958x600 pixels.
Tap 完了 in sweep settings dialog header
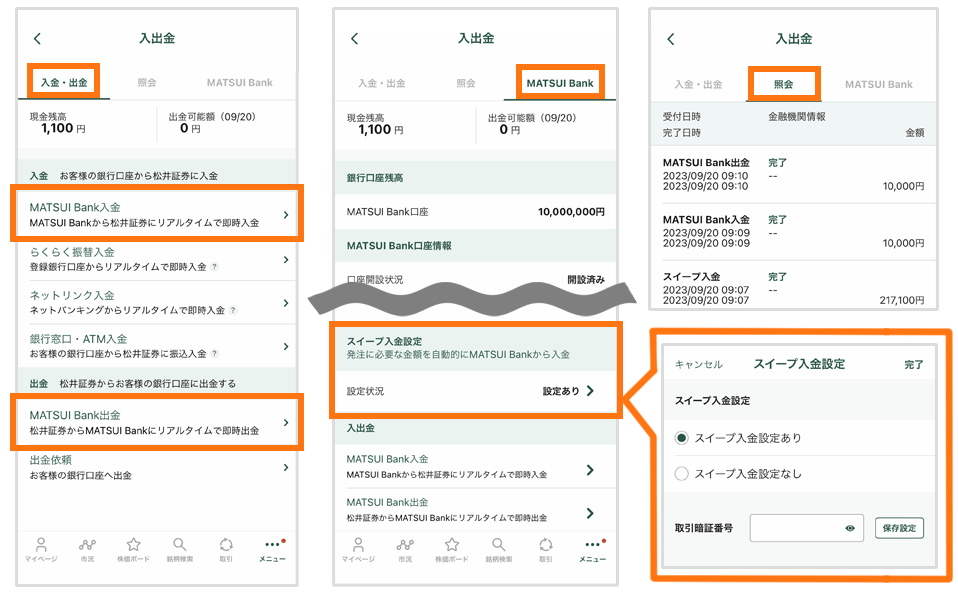click(913, 364)
